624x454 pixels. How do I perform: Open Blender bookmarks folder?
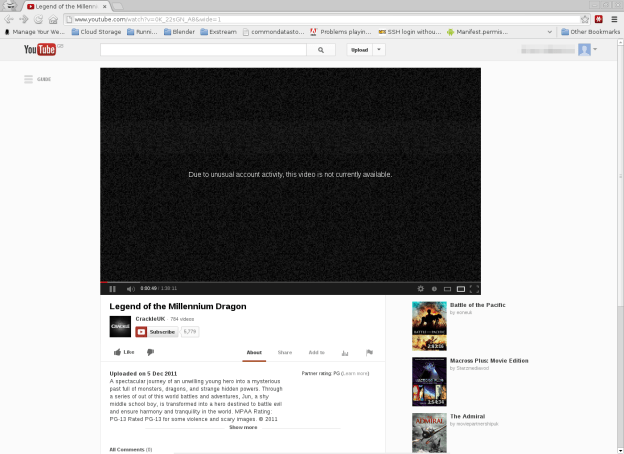179,32
